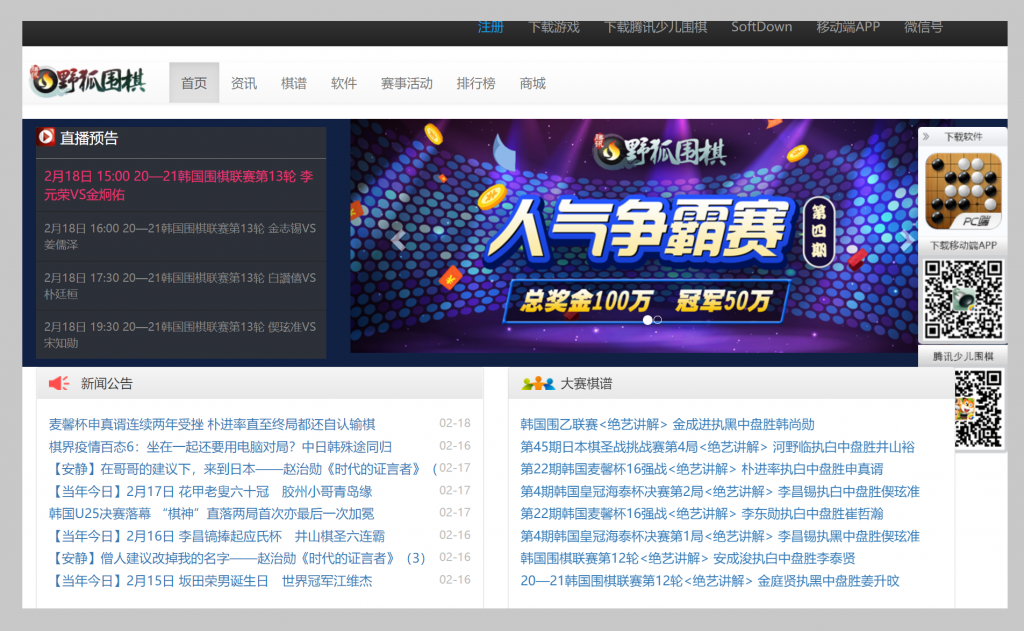Image resolution: width=1024 pixels, height=631 pixels.
Task: Click the 大赛棋谱 section heading
Action: point(586,383)
